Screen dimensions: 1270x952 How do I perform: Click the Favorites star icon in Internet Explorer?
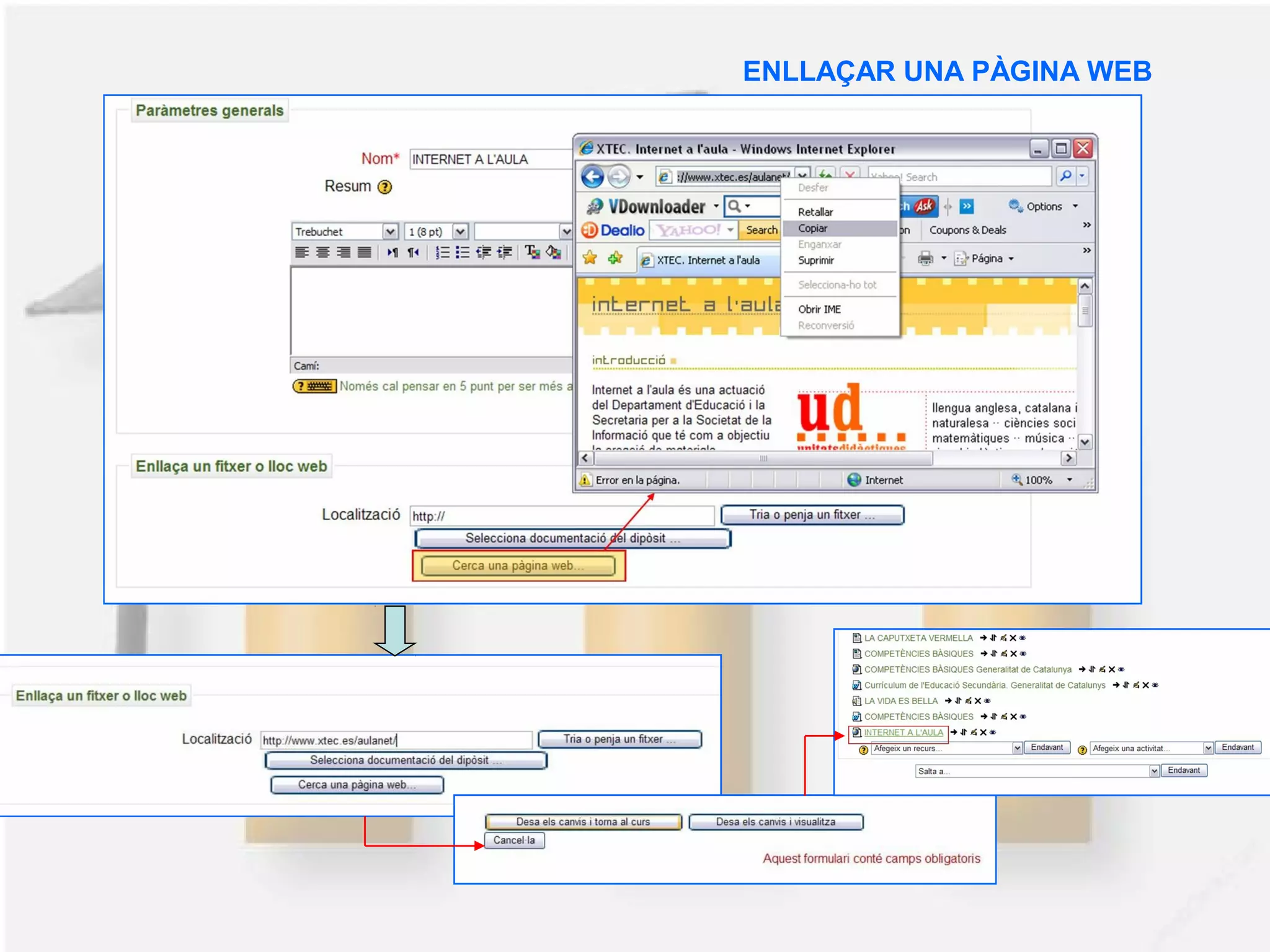(x=590, y=258)
